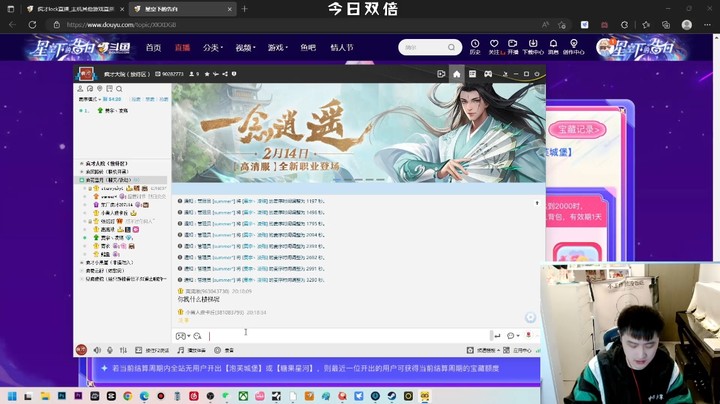Viewport: 720px width, 404px height.
Task: Open the 麦序模式 mode dropdown
Action: point(90,99)
